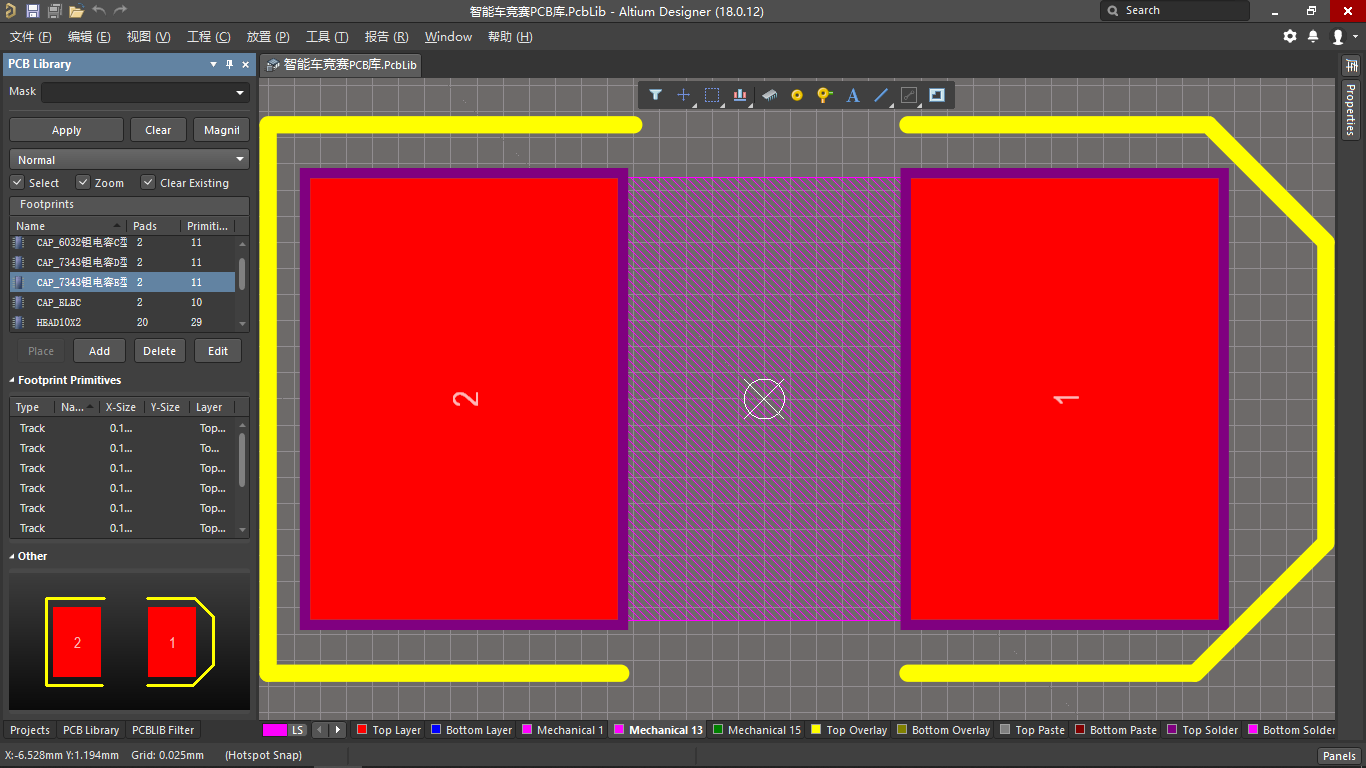The height and width of the screenshot is (768, 1366).
Task: Select the move objects cross-arrow tool
Action: [684, 95]
